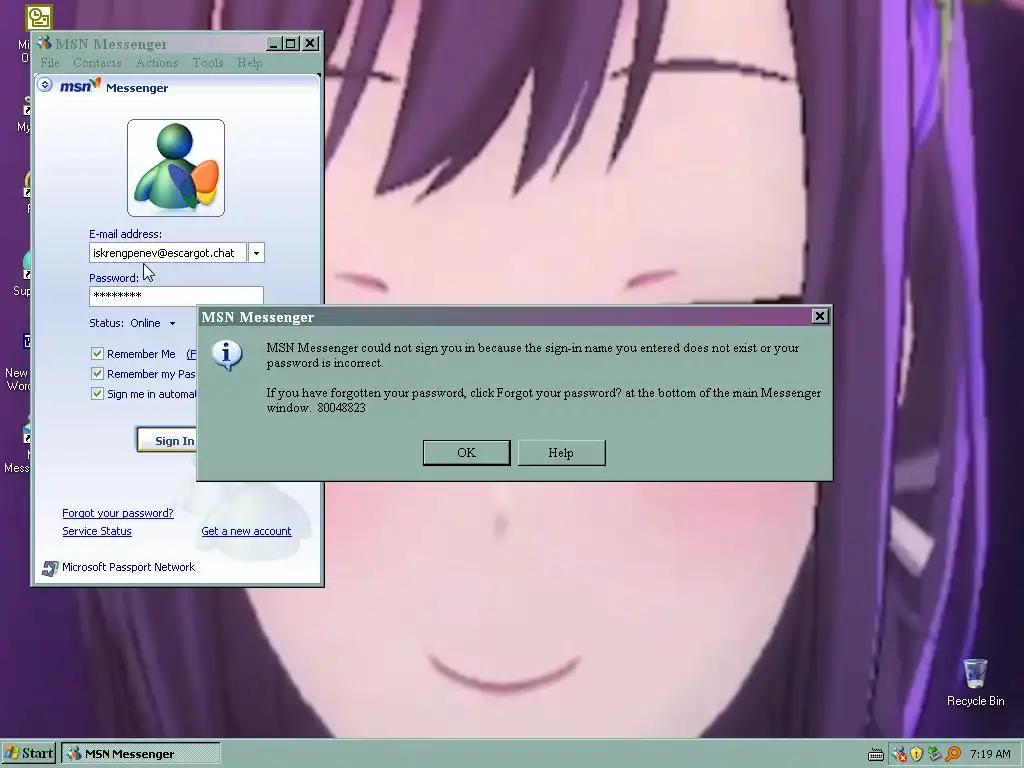This screenshot has height=768, width=1024.
Task: Click the on-screen keyboard tray icon
Action: point(876,755)
